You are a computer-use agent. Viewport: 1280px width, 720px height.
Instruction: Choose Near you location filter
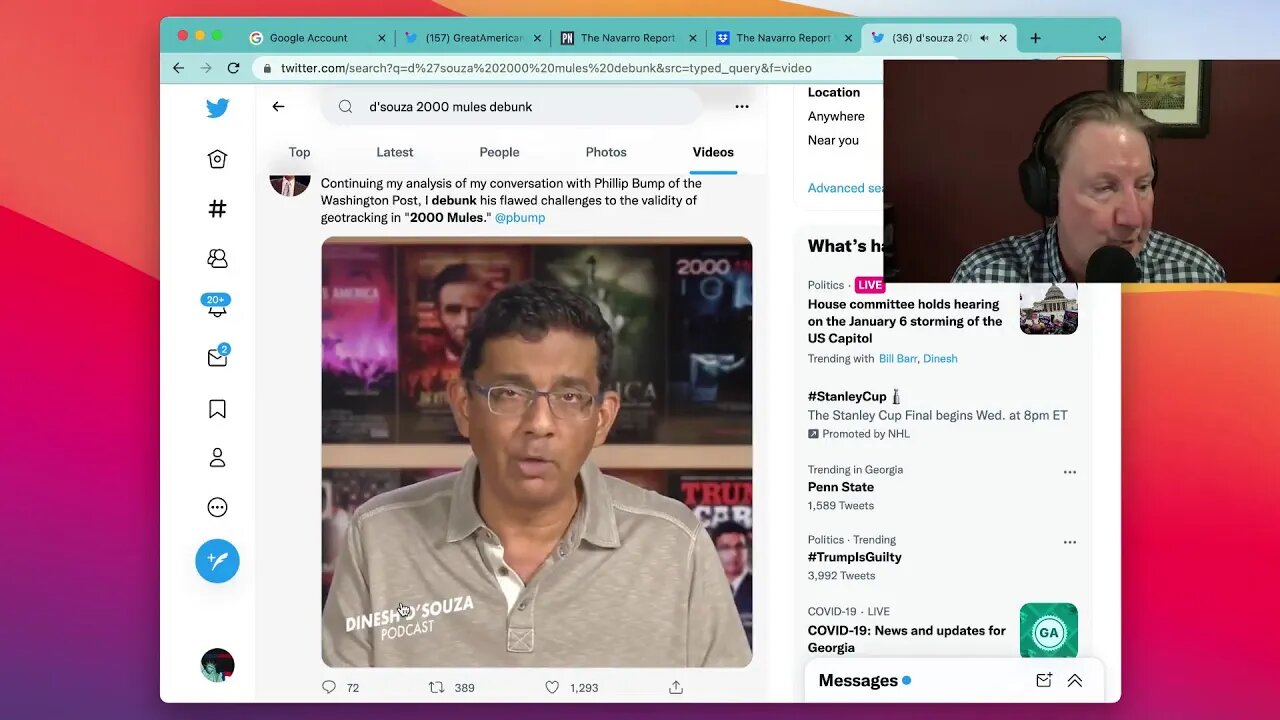(x=833, y=140)
